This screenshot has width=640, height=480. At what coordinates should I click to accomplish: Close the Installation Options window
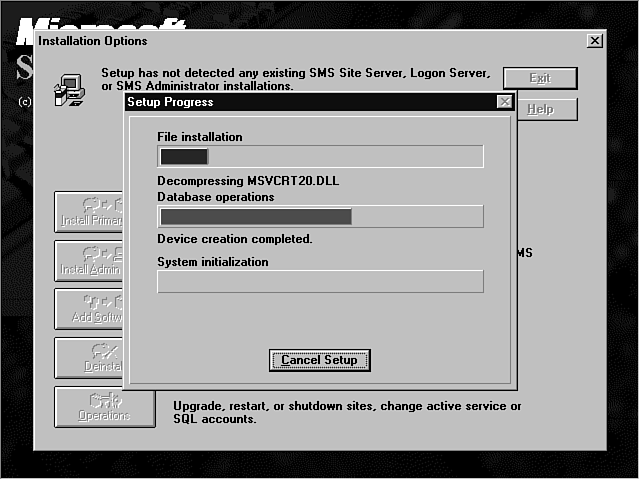(595, 41)
